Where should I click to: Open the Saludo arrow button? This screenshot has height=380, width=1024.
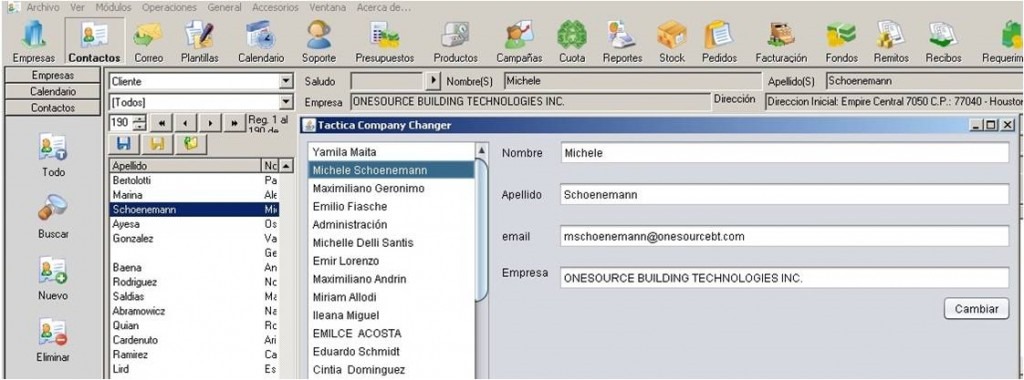click(433, 82)
